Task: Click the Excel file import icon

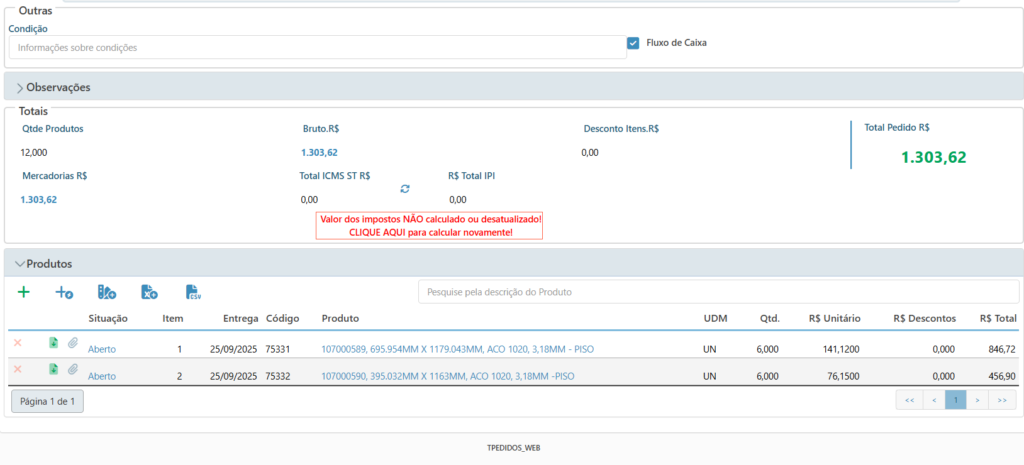Action: (x=150, y=292)
